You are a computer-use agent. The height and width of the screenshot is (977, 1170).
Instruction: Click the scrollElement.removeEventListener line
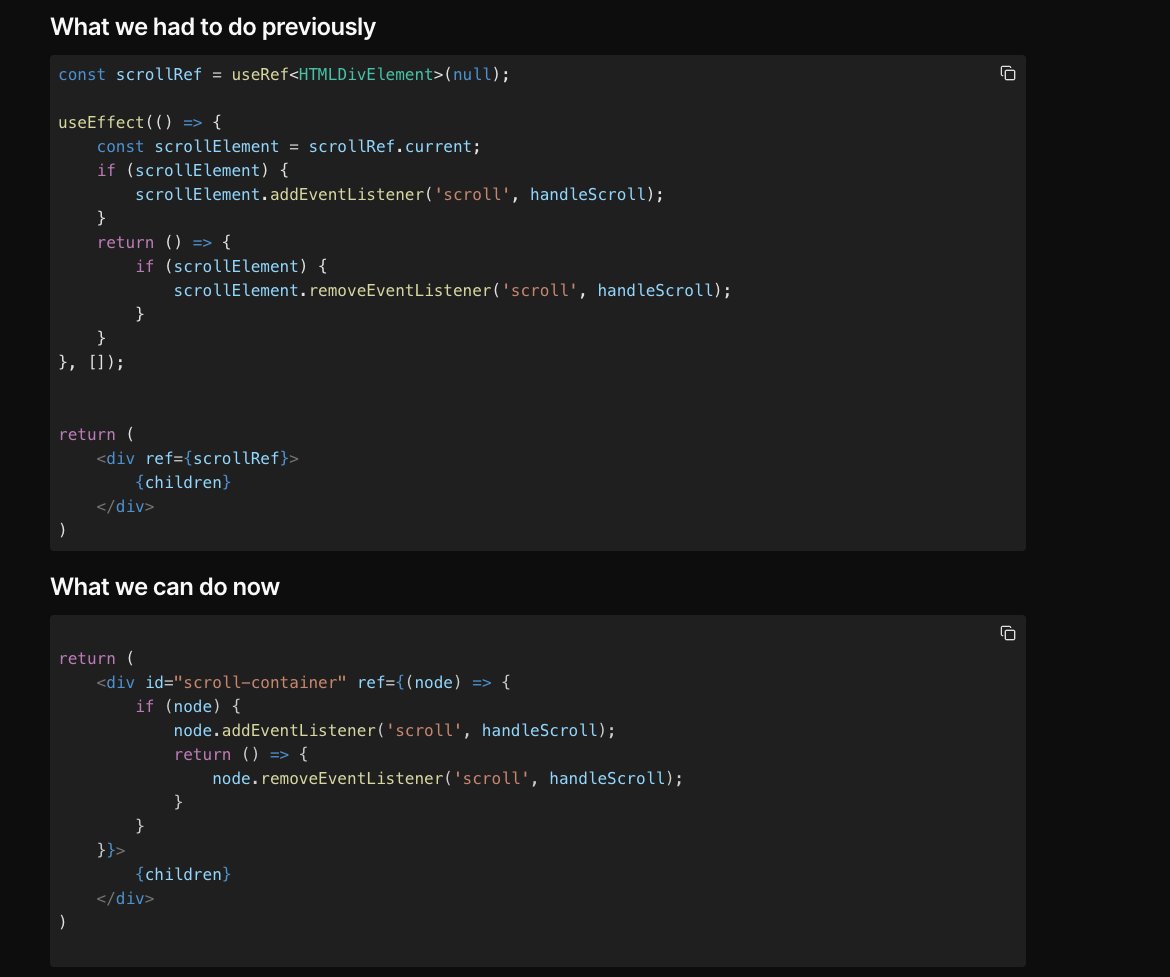click(x=452, y=290)
